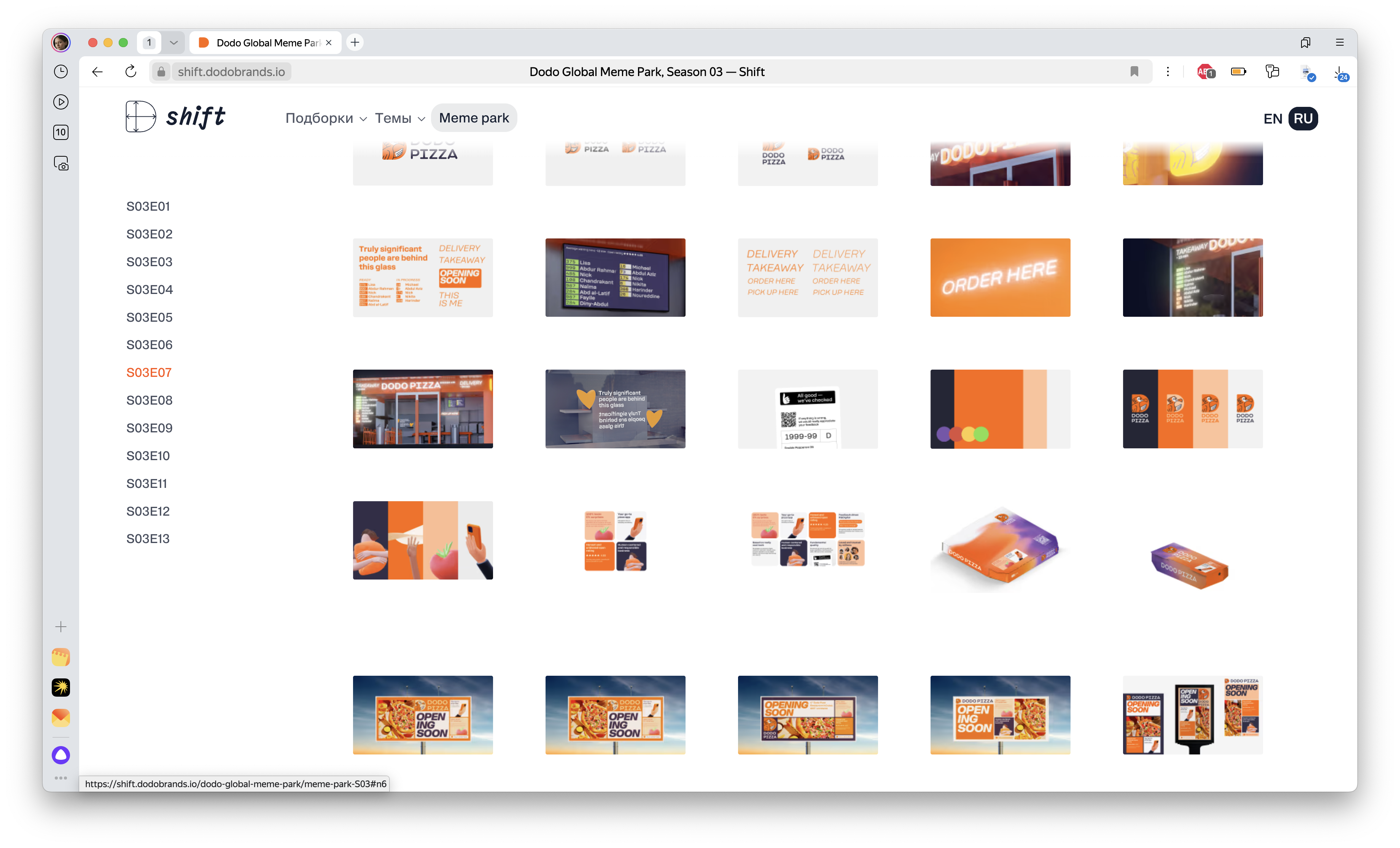Jump to episode S03E12 link
1400x848 pixels.
tap(148, 511)
